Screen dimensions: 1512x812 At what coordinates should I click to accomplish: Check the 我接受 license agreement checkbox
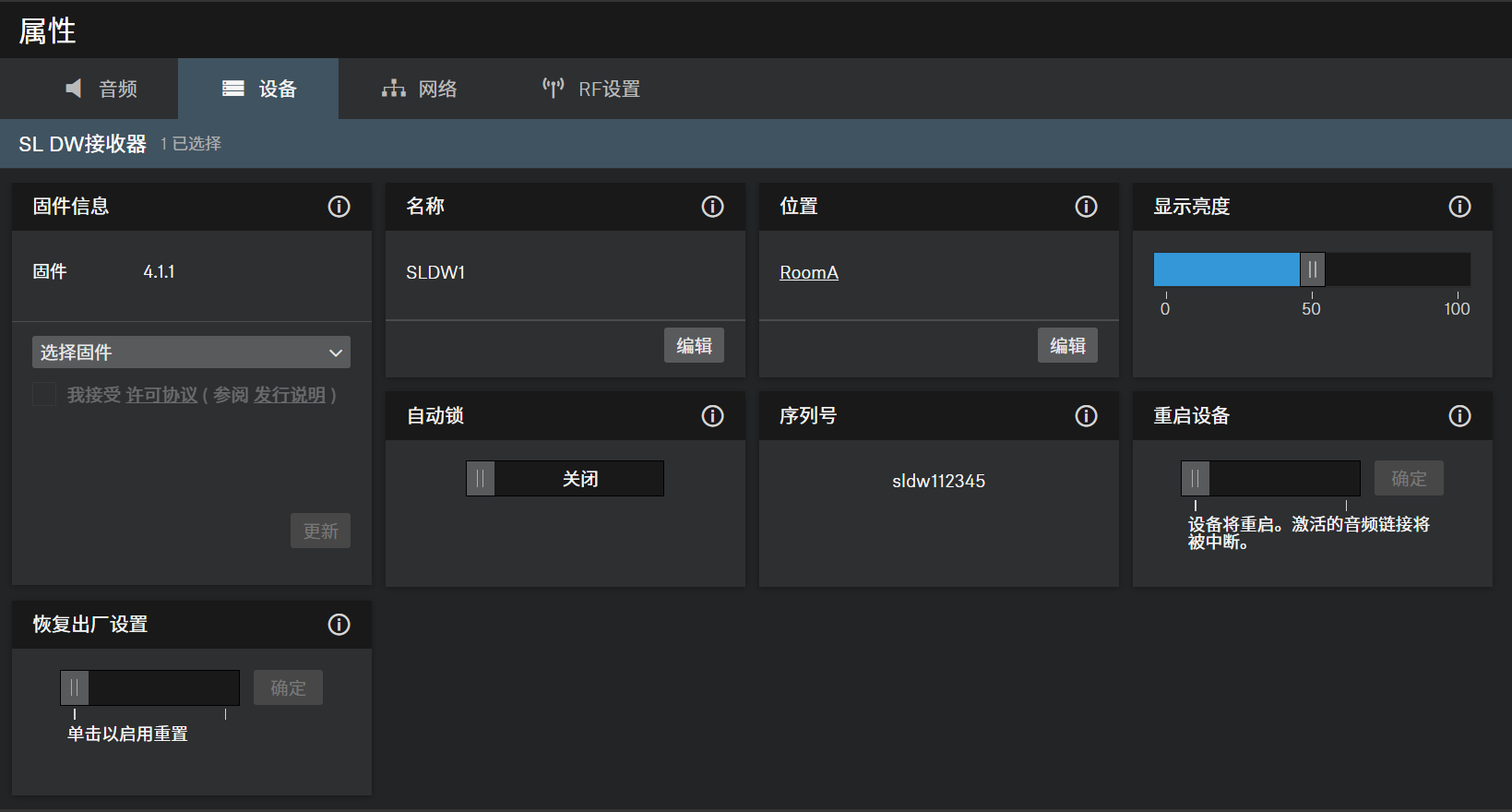pyautogui.click(x=44, y=395)
